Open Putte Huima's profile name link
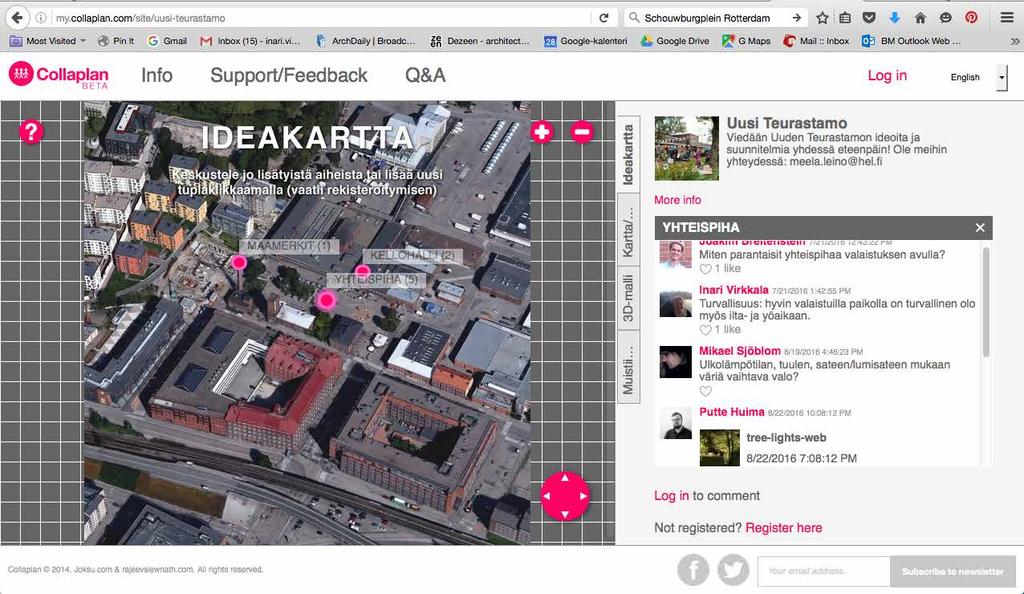 click(731, 412)
